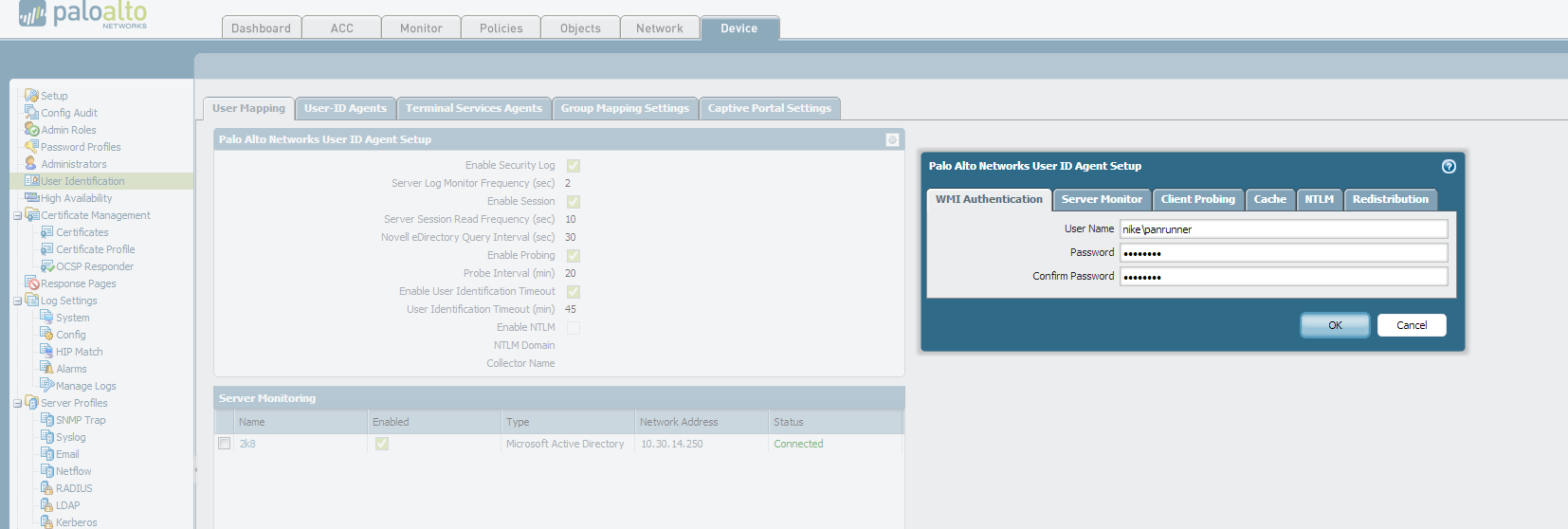
Task: Switch to the Policies tab
Action: pyautogui.click(x=501, y=28)
